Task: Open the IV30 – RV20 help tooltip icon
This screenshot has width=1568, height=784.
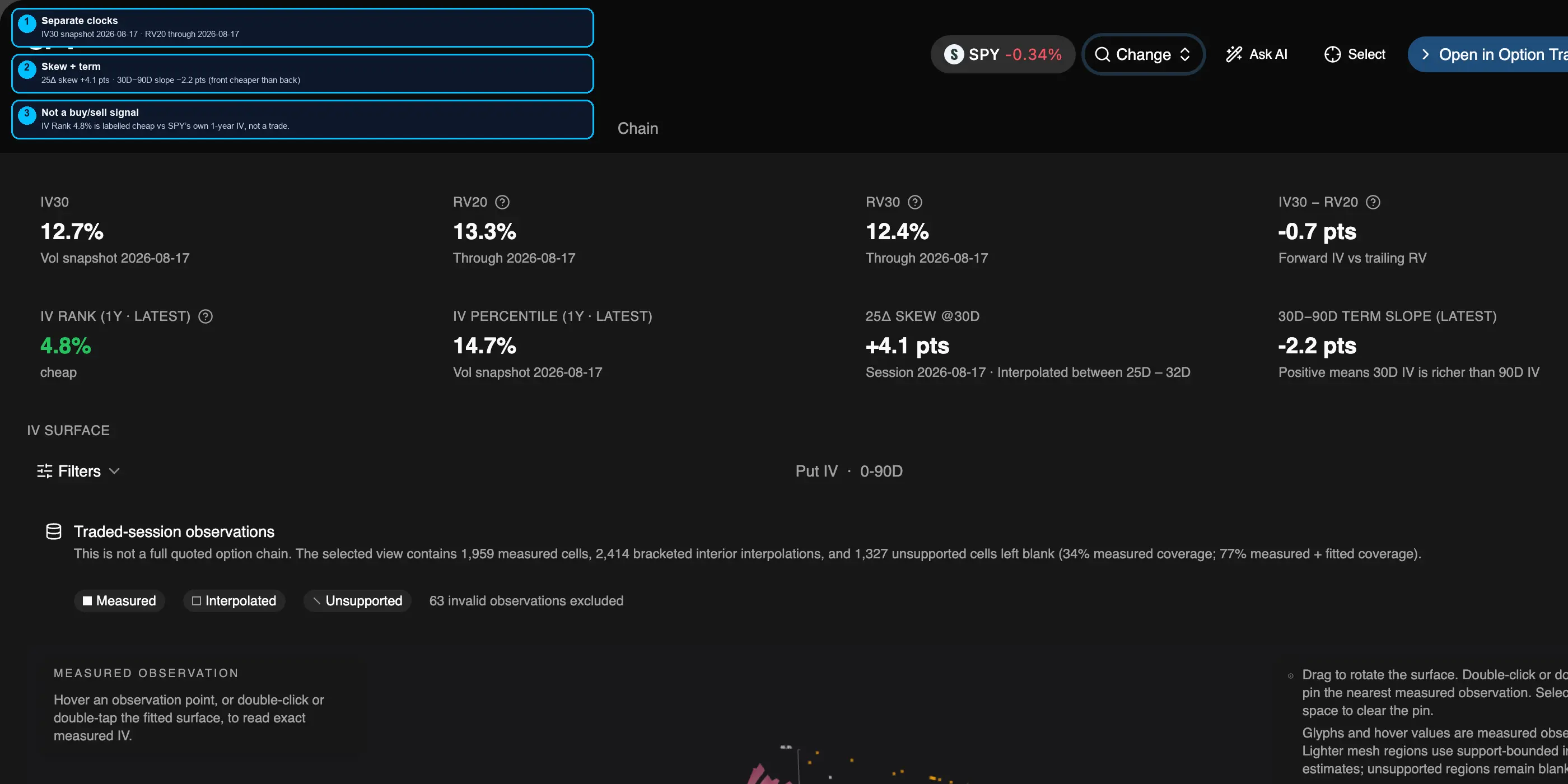Action: click(1373, 202)
